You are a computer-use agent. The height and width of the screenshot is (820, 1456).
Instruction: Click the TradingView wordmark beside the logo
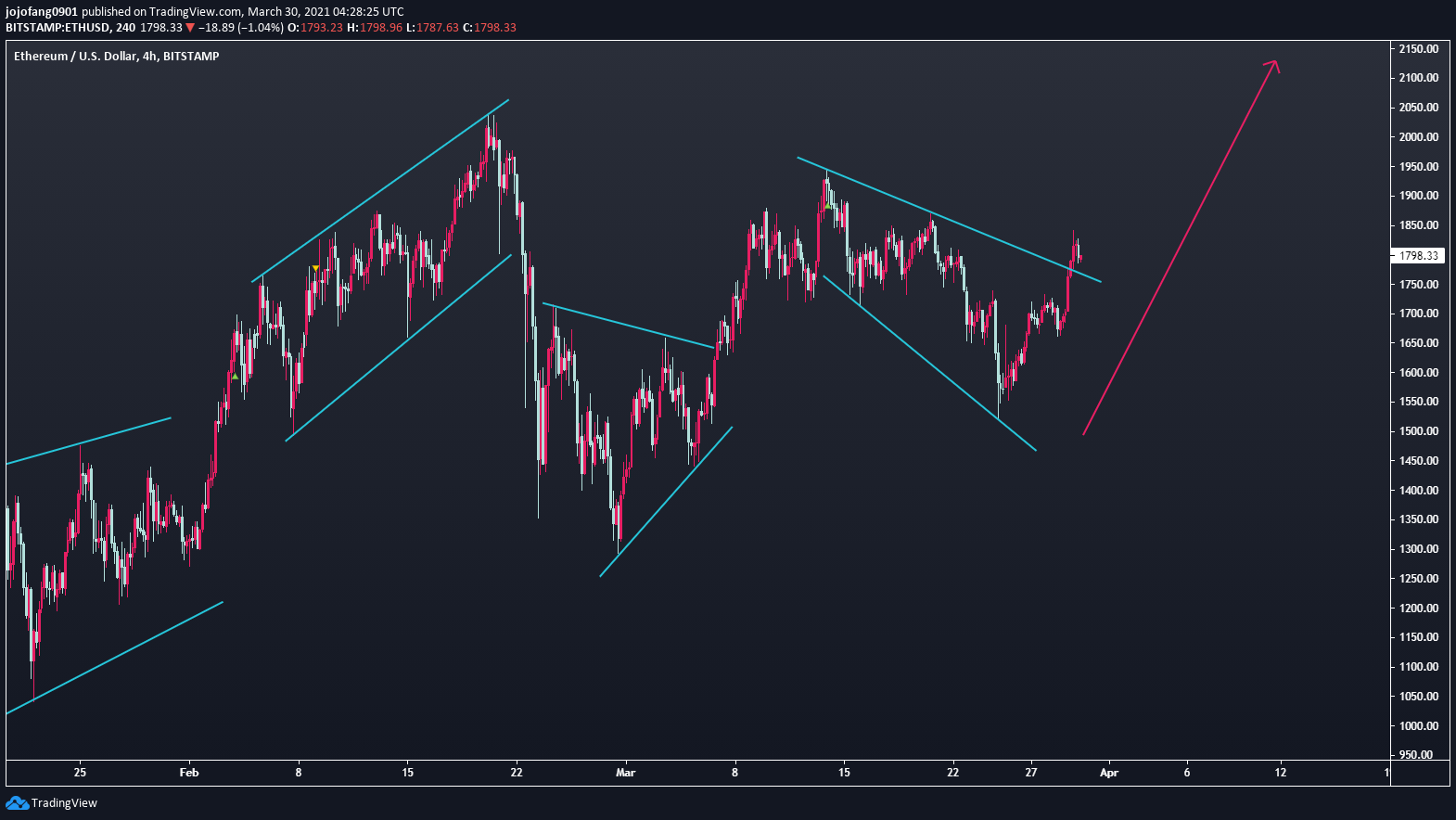[x=64, y=803]
